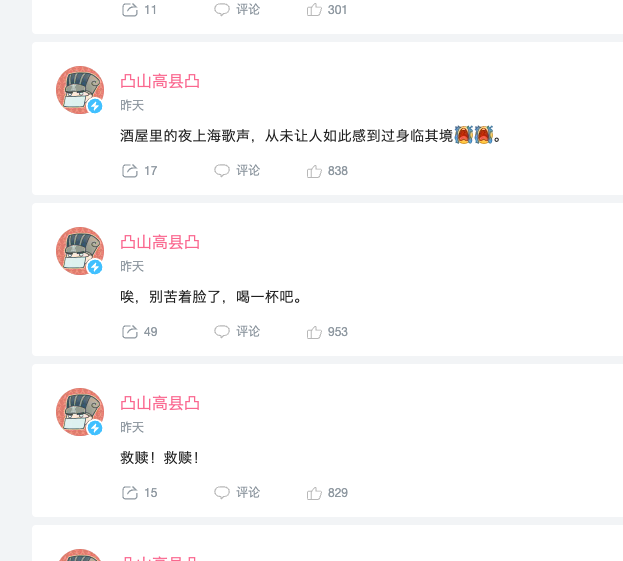Click the repost icon showing 49
Screen dimensions: 623x561
tap(130, 332)
